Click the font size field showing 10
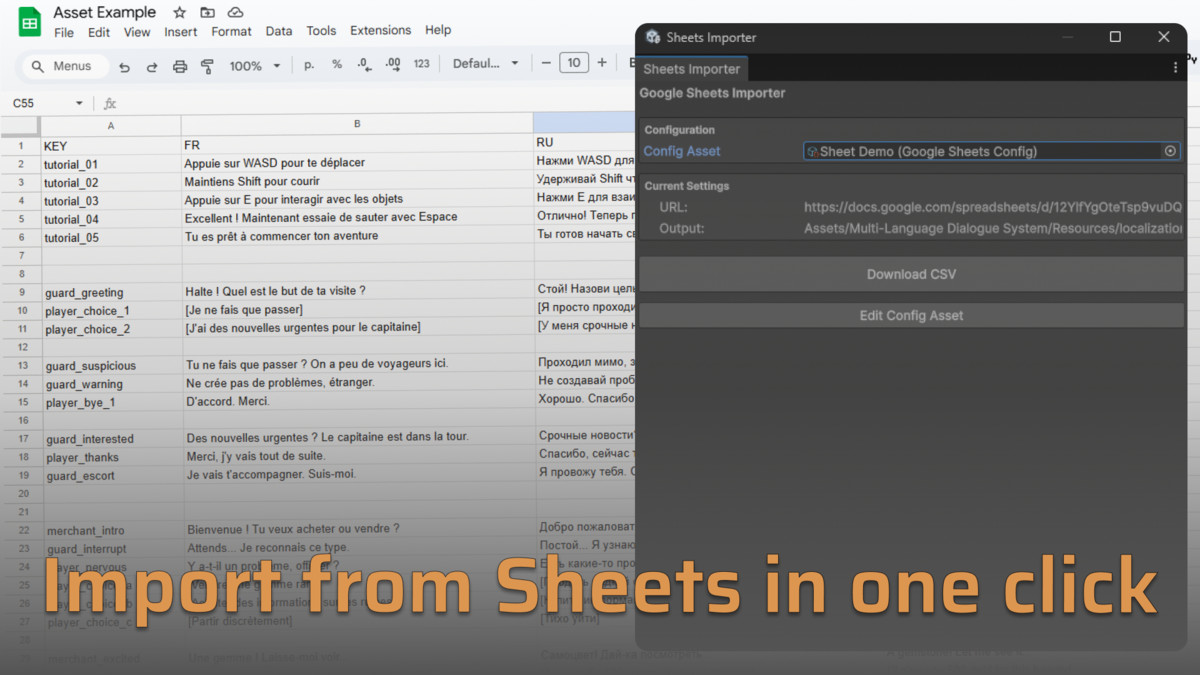This screenshot has height=675, width=1200. (x=573, y=63)
